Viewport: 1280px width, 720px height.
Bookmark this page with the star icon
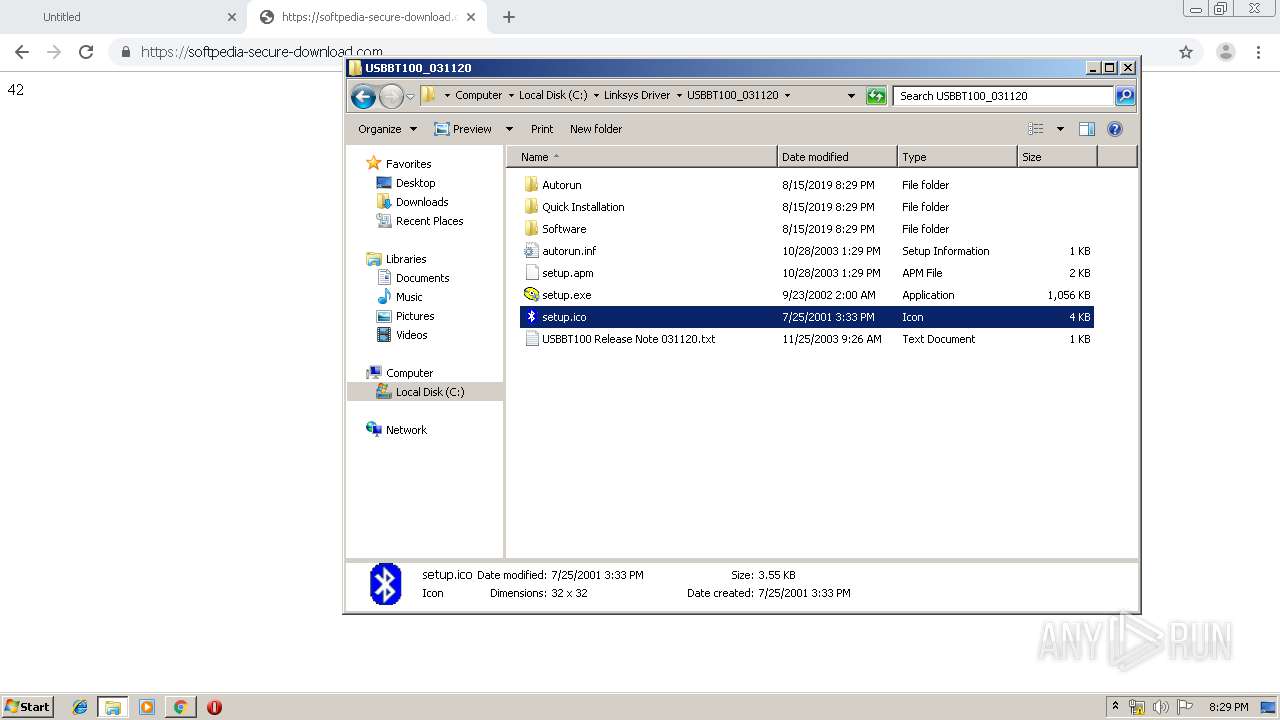pos(1186,52)
